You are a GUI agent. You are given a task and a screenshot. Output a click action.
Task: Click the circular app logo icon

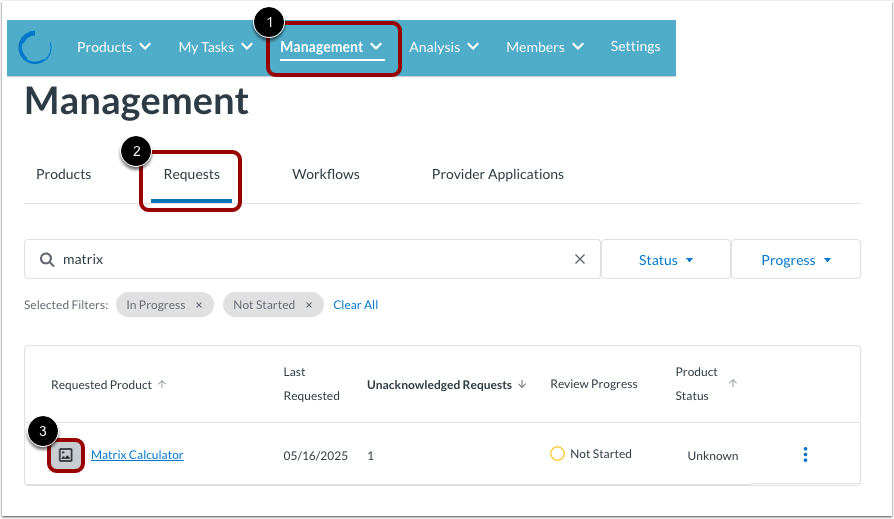coord(35,47)
